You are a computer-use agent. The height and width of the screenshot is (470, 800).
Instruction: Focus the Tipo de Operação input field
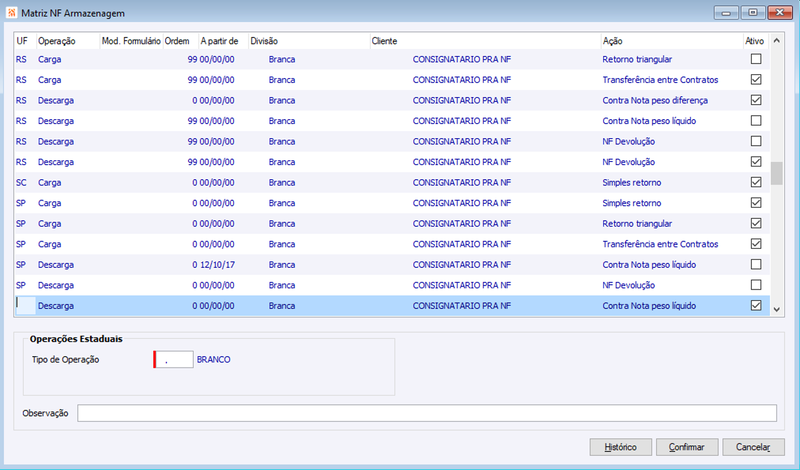click(173, 359)
